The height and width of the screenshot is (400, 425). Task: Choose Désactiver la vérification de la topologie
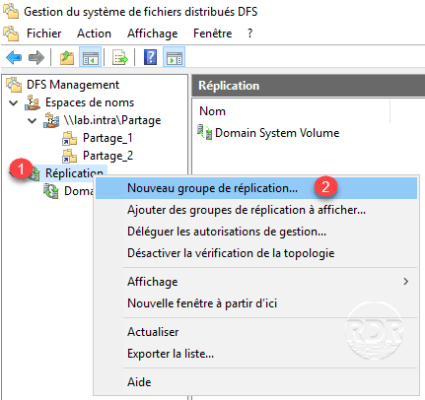click(256, 253)
